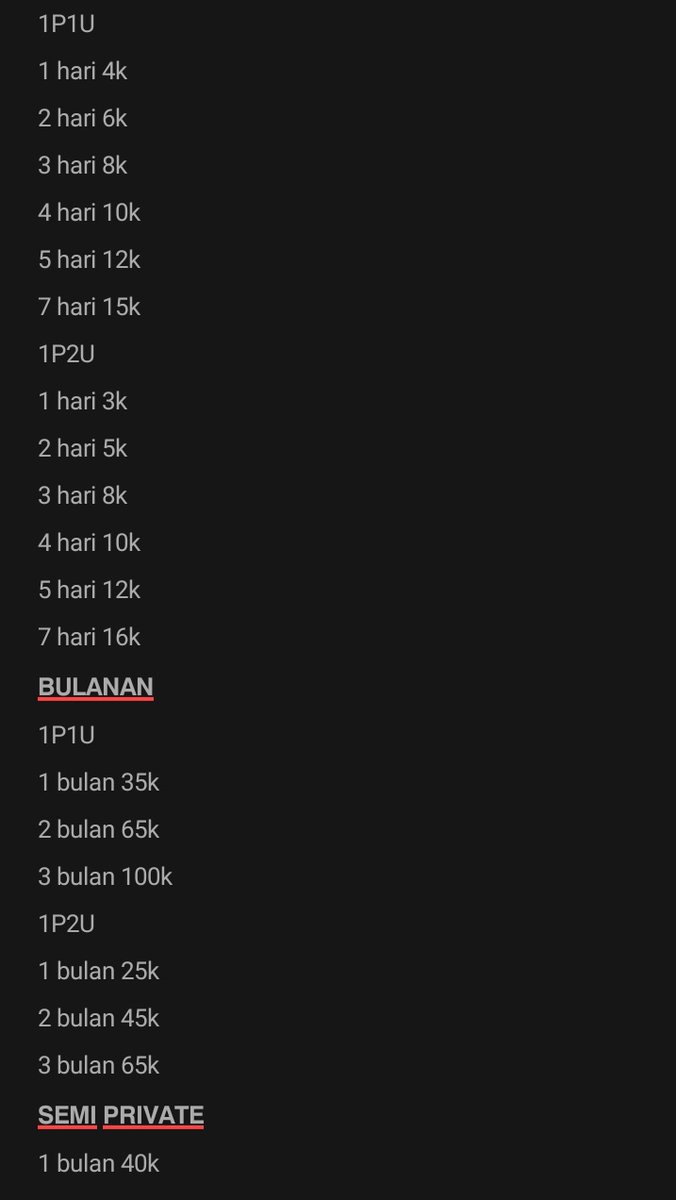The height and width of the screenshot is (1200, 676).
Task: Select the 1P2U label above '1 hari 3k'
Action: click(66, 354)
